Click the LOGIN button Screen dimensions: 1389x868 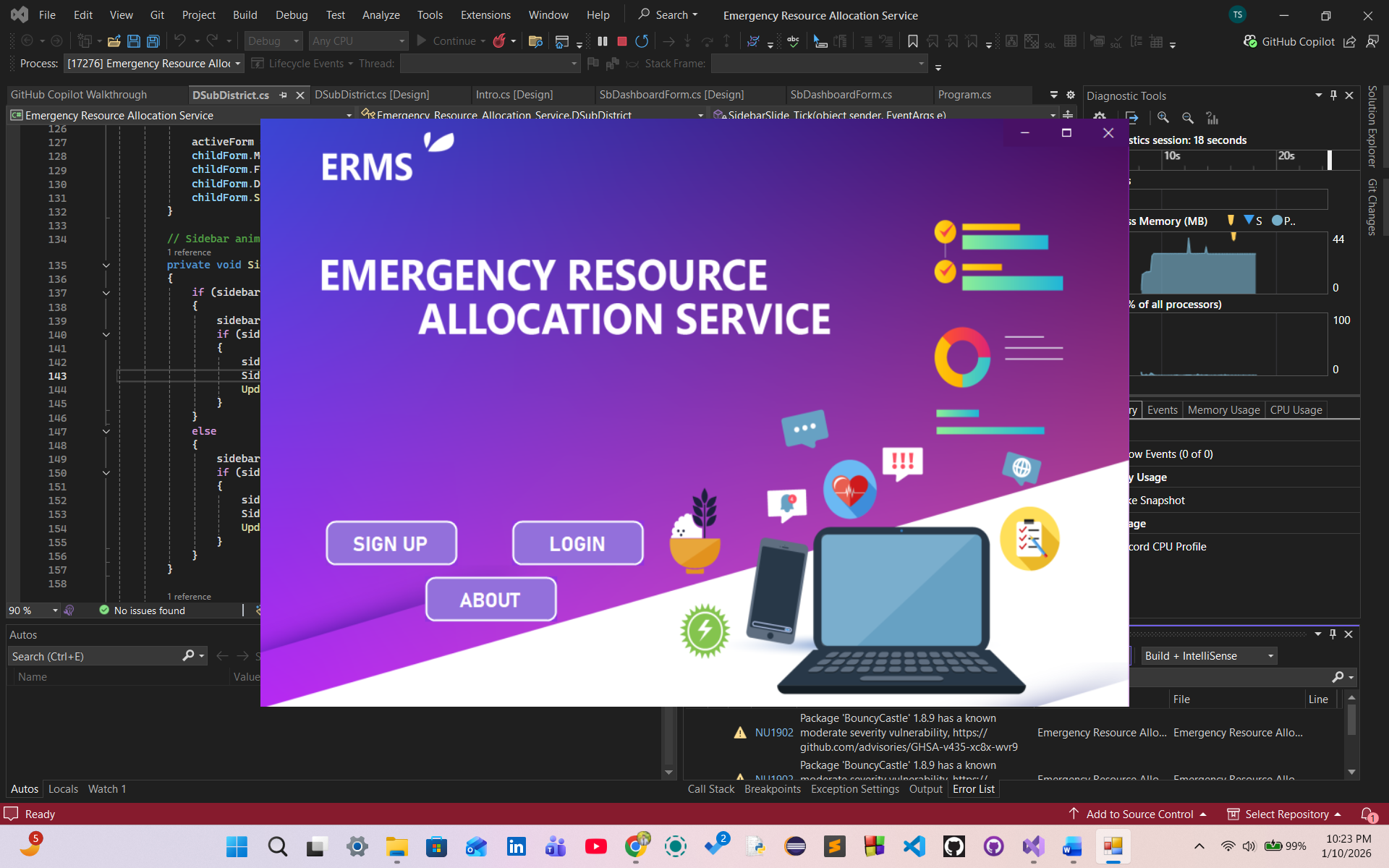tap(577, 543)
